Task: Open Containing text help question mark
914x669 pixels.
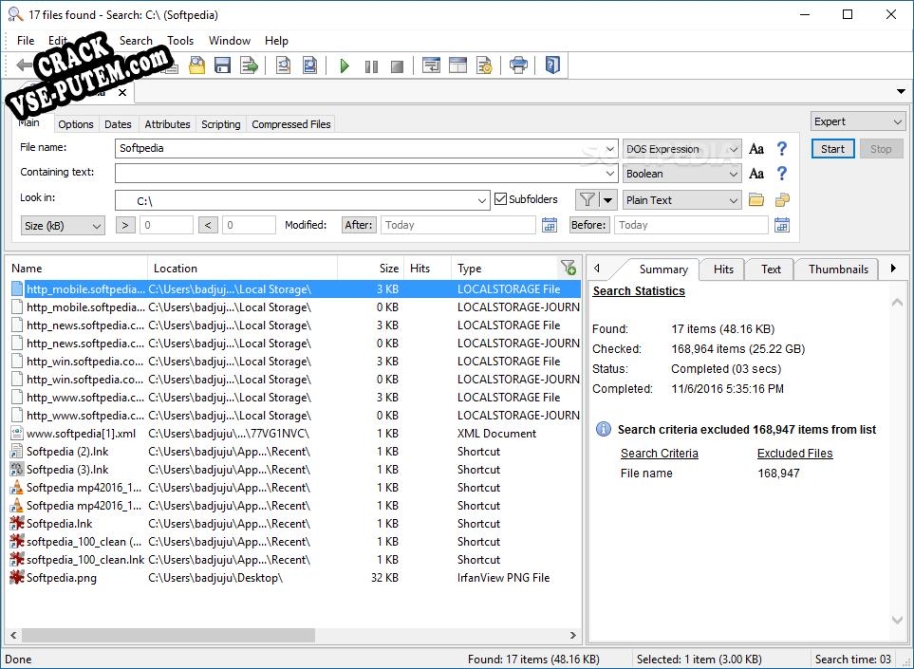Action: point(782,173)
